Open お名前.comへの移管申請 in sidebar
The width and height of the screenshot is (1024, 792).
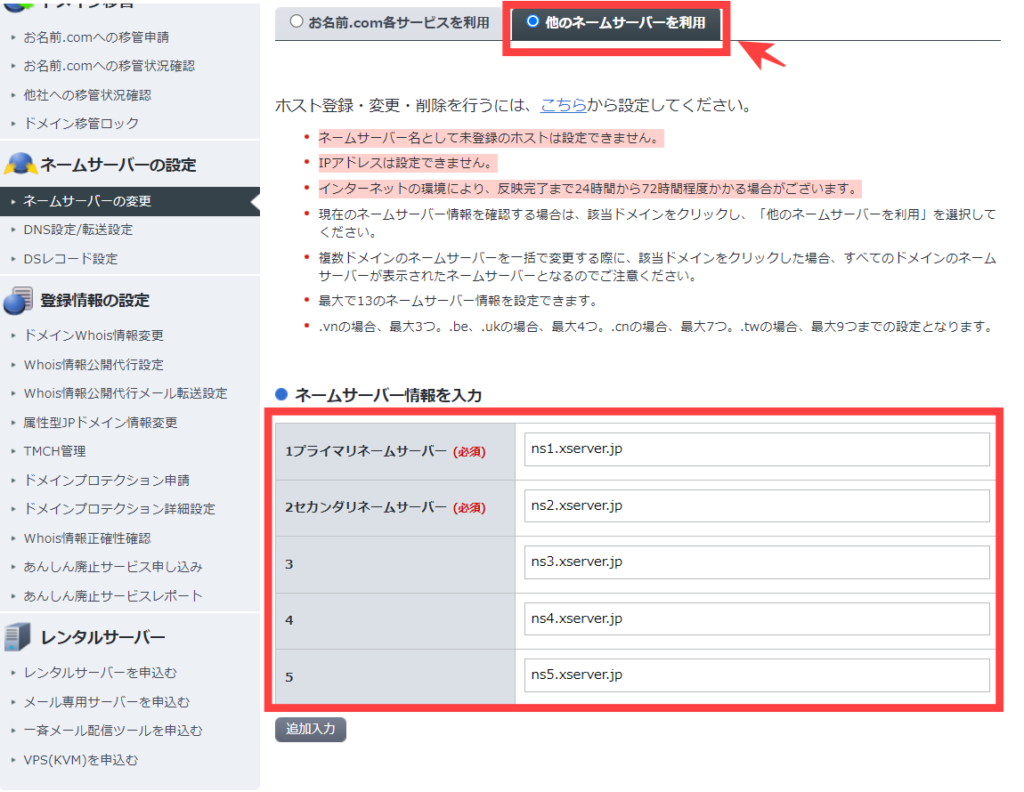[x=96, y=37]
